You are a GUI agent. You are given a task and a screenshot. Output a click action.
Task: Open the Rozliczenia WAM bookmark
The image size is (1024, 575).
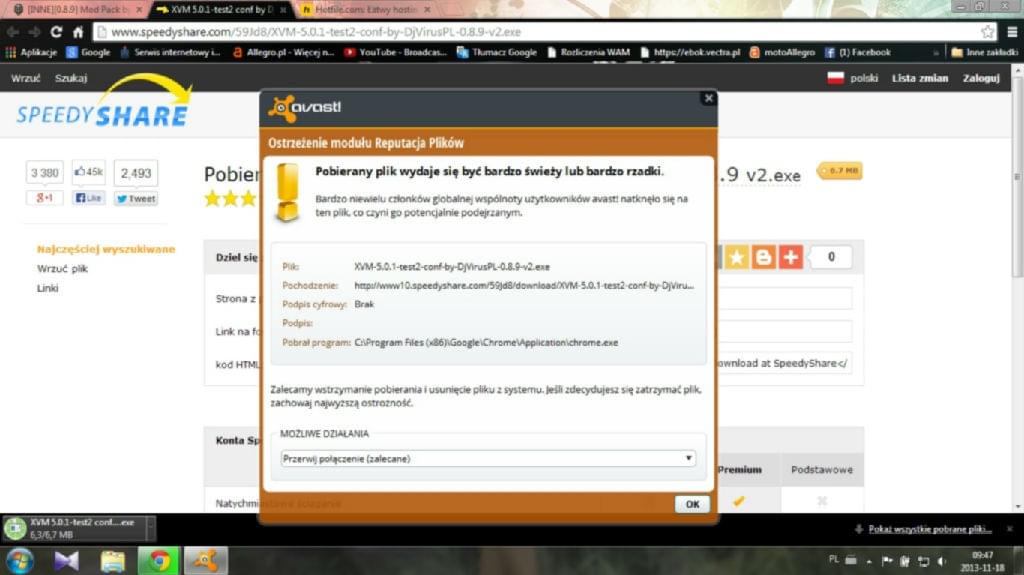click(588, 52)
